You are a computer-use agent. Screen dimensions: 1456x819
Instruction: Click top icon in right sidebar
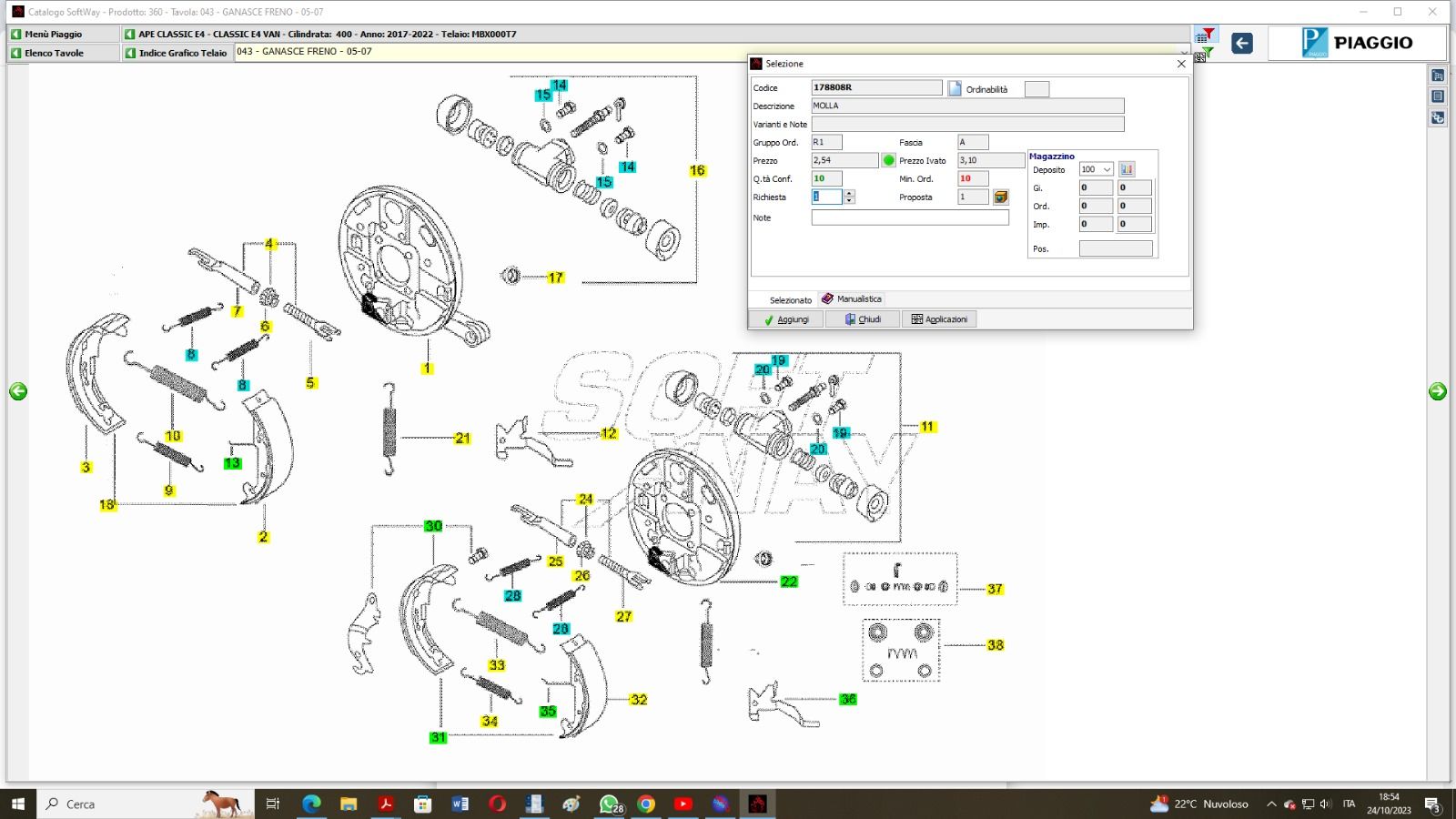pyautogui.click(x=1438, y=76)
